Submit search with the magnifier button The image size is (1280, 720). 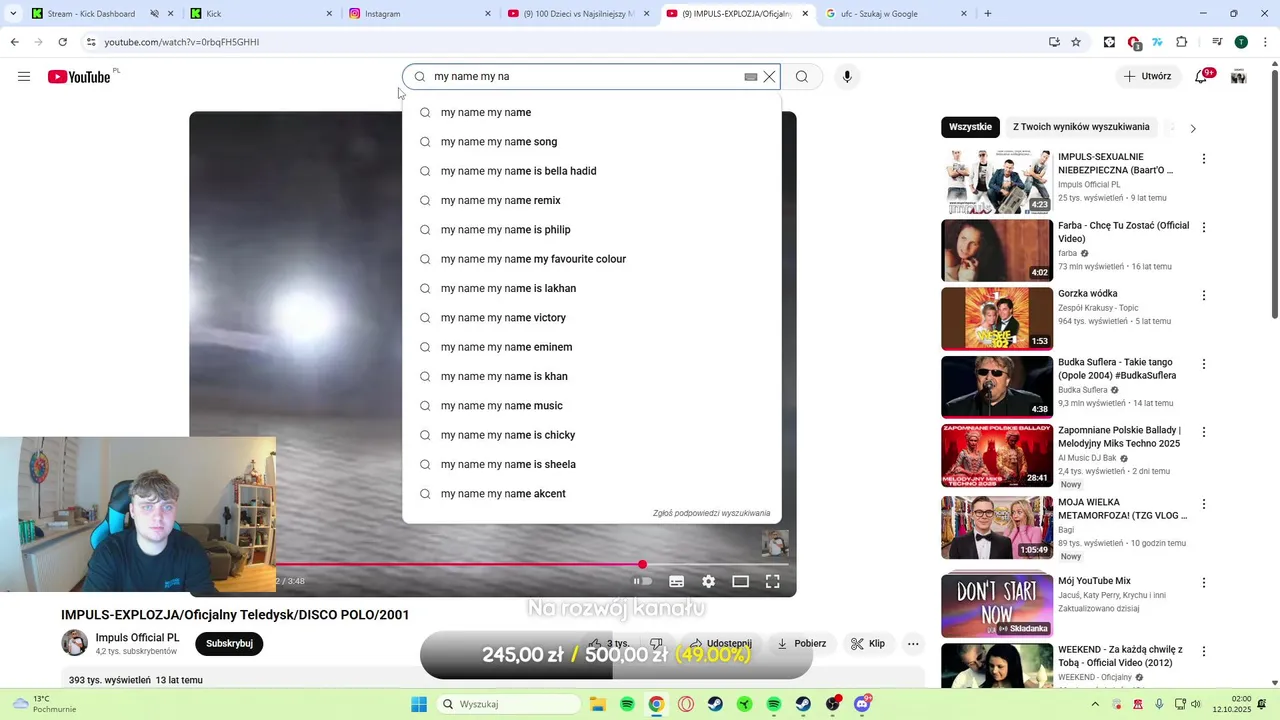802,77
